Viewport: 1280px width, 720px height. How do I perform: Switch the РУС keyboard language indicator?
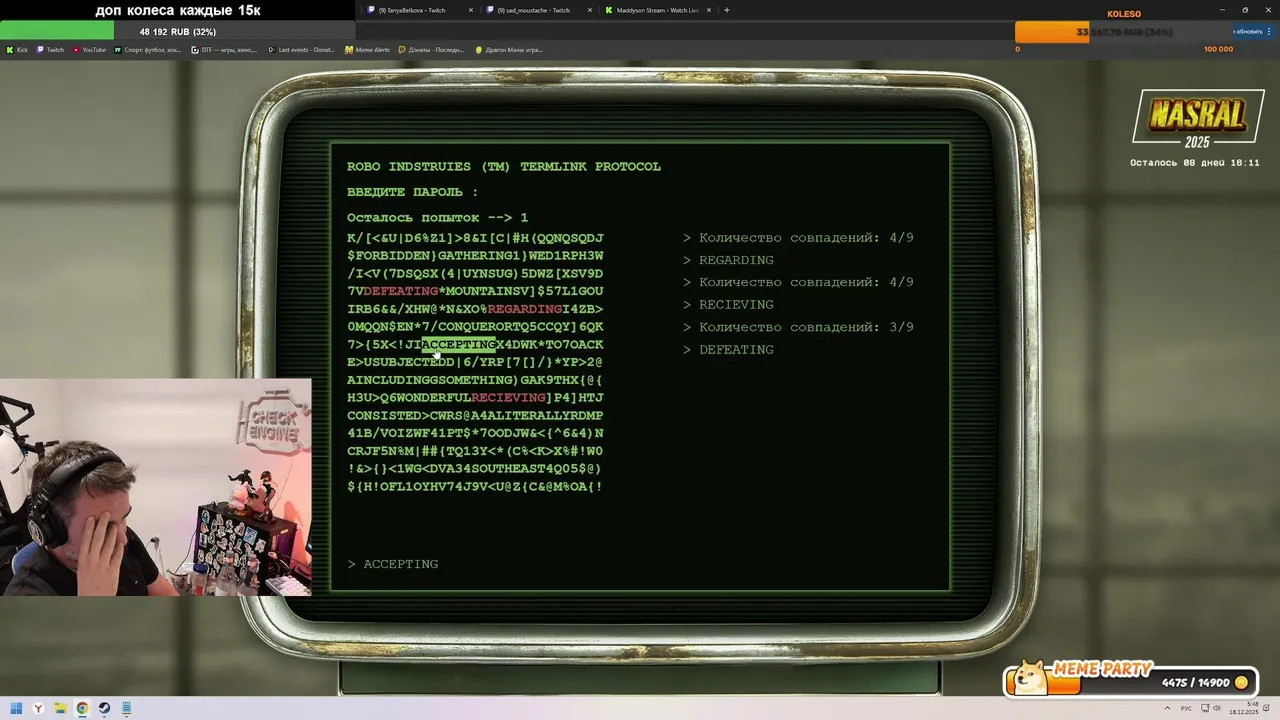[x=1186, y=708]
